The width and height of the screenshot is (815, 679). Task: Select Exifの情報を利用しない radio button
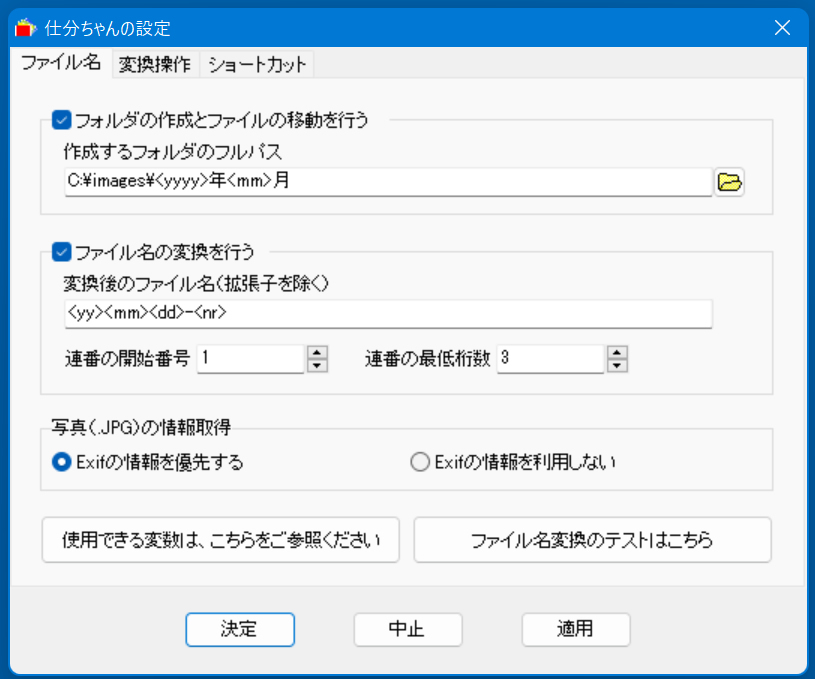[420, 462]
